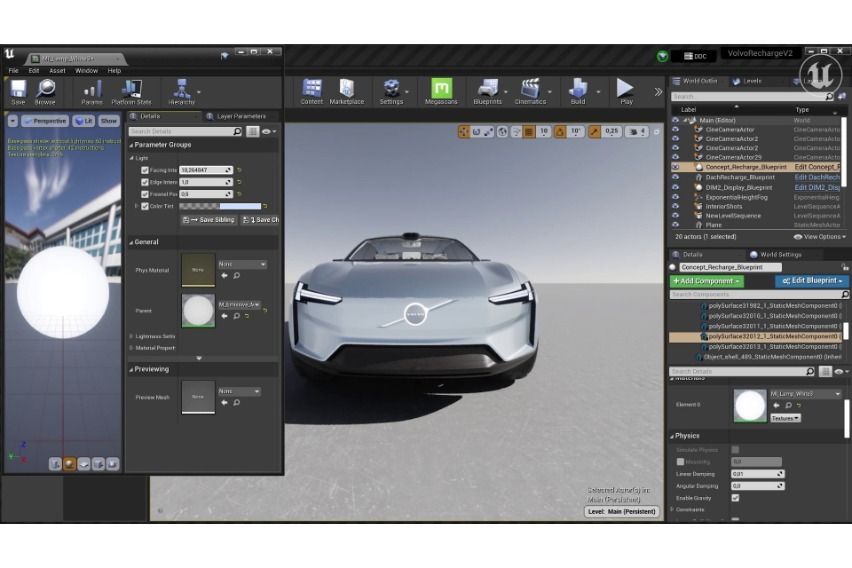Click the Build toolbar icon
852x568 pixels.
[578, 91]
